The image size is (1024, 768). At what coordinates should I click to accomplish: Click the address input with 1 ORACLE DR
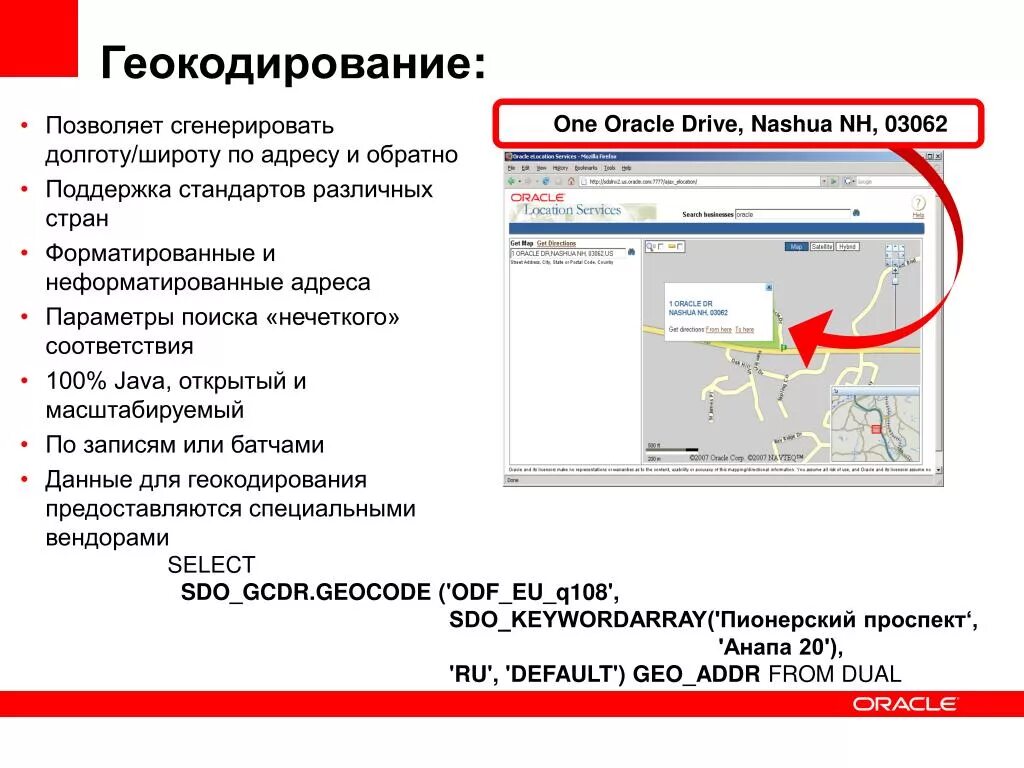568,253
